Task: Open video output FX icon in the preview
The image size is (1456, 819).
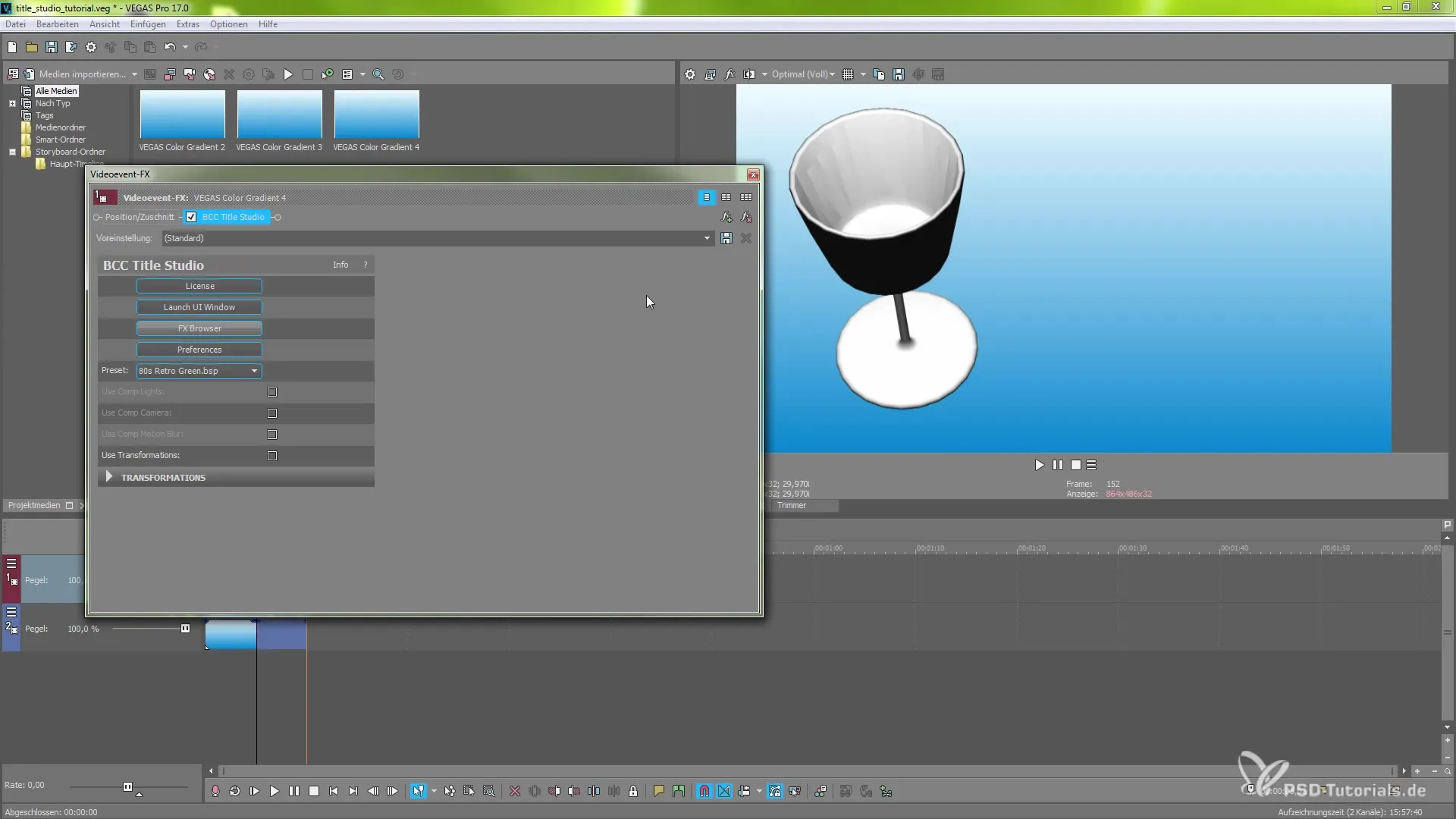Action: point(730,74)
